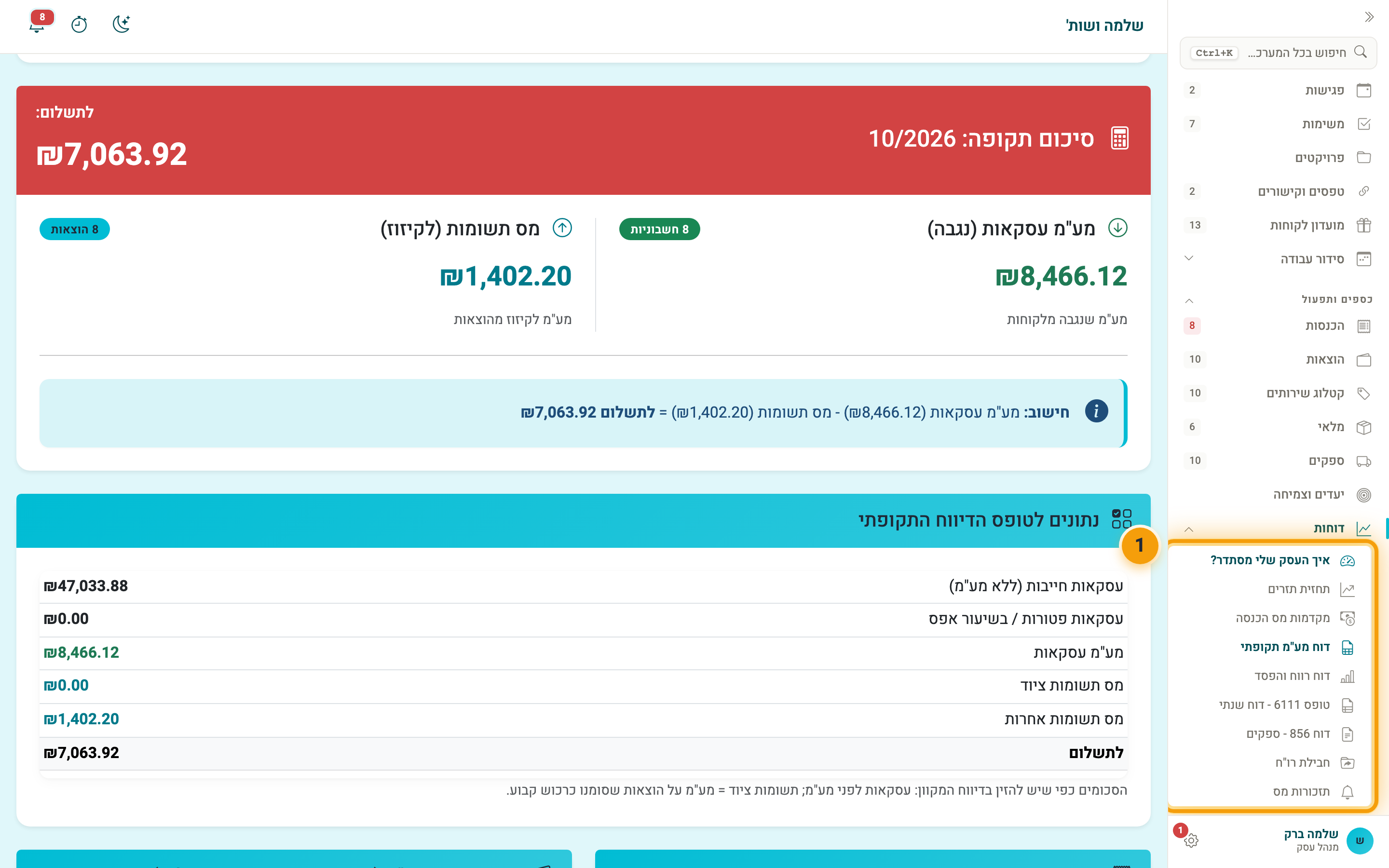Click the הוצאות wallet icon
The image size is (1389, 868).
(1364, 359)
